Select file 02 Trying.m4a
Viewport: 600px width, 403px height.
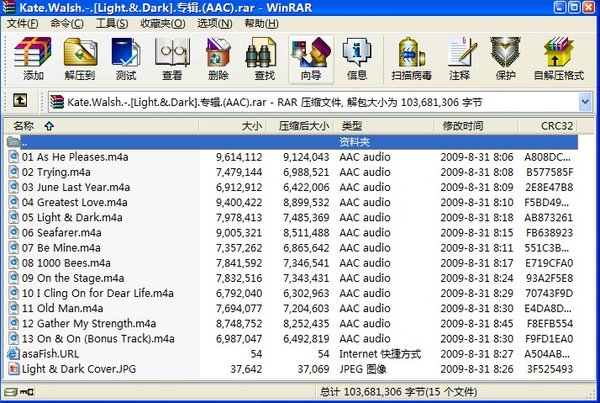pos(56,172)
